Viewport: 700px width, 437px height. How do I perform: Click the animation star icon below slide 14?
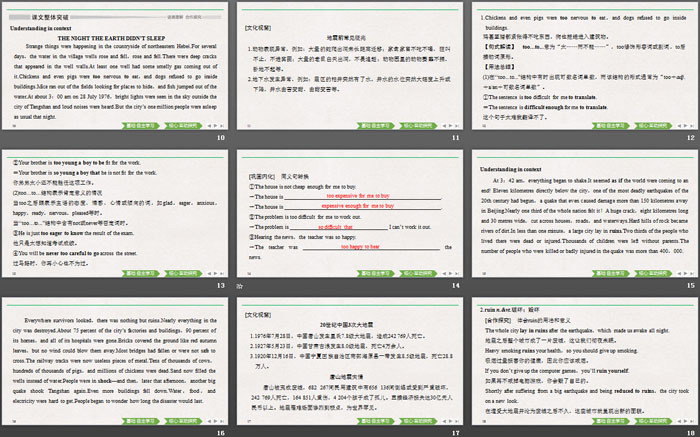(238, 287)
